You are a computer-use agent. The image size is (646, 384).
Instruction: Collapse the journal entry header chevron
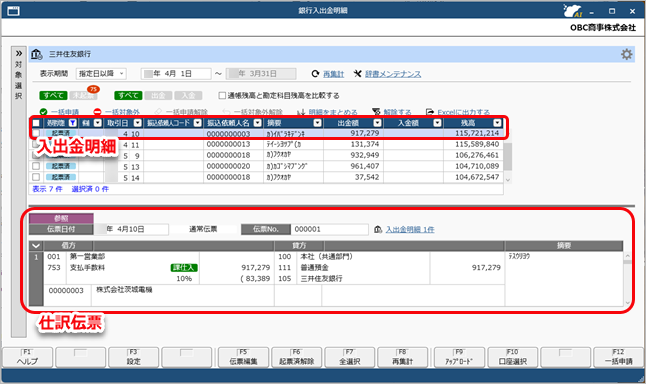coord(36,246)
